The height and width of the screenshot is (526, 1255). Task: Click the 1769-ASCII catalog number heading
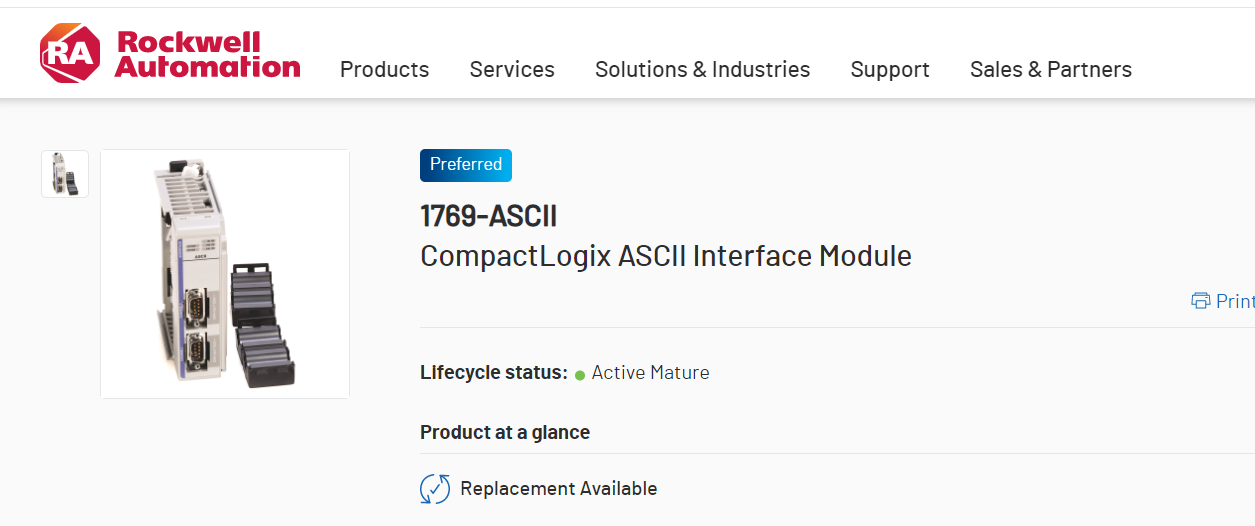pos(488,216)
